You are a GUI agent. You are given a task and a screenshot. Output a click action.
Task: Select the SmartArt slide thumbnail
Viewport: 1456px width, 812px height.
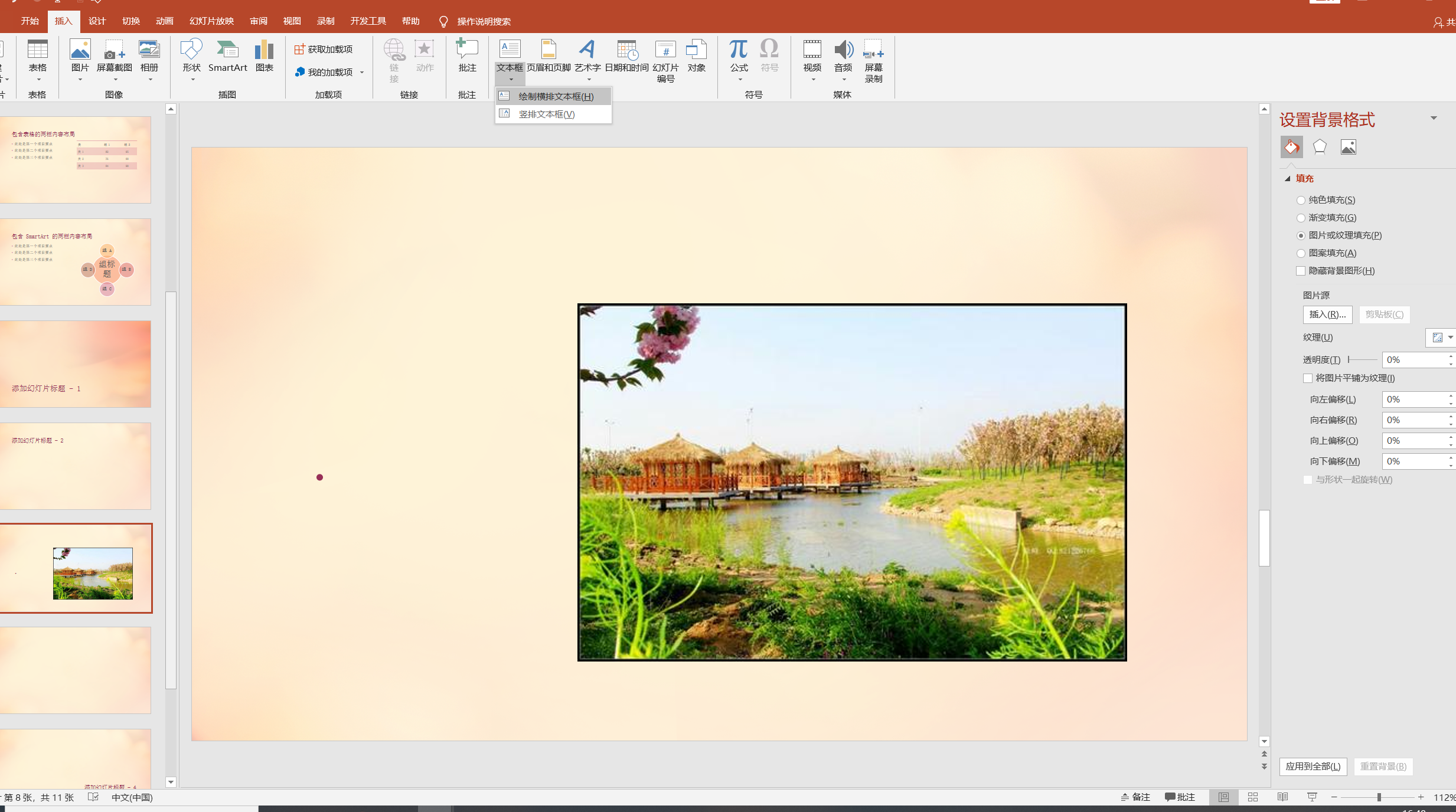click(76, 262)
